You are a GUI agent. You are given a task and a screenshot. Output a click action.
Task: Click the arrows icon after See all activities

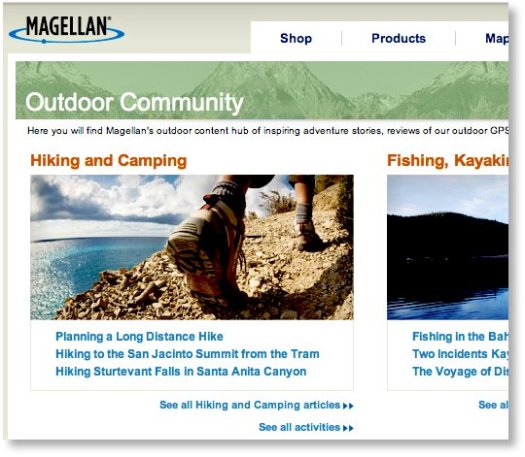(348, 428)
